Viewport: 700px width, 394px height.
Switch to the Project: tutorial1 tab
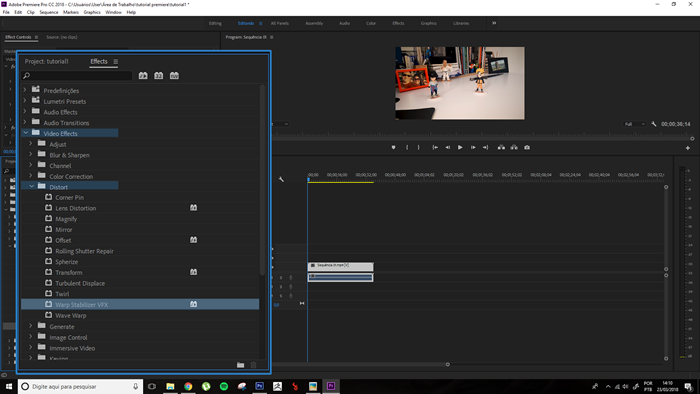point(46,62)
